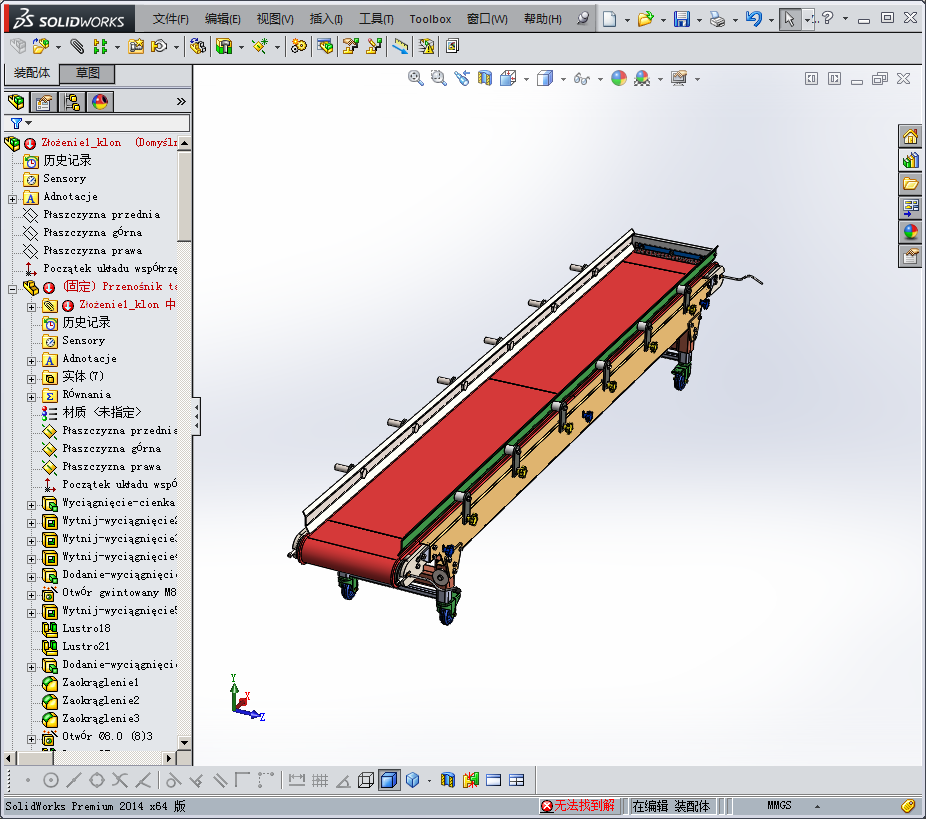Click the Section View icon
The width and height of the screenshot is (926, 819).
coord(485,78)
